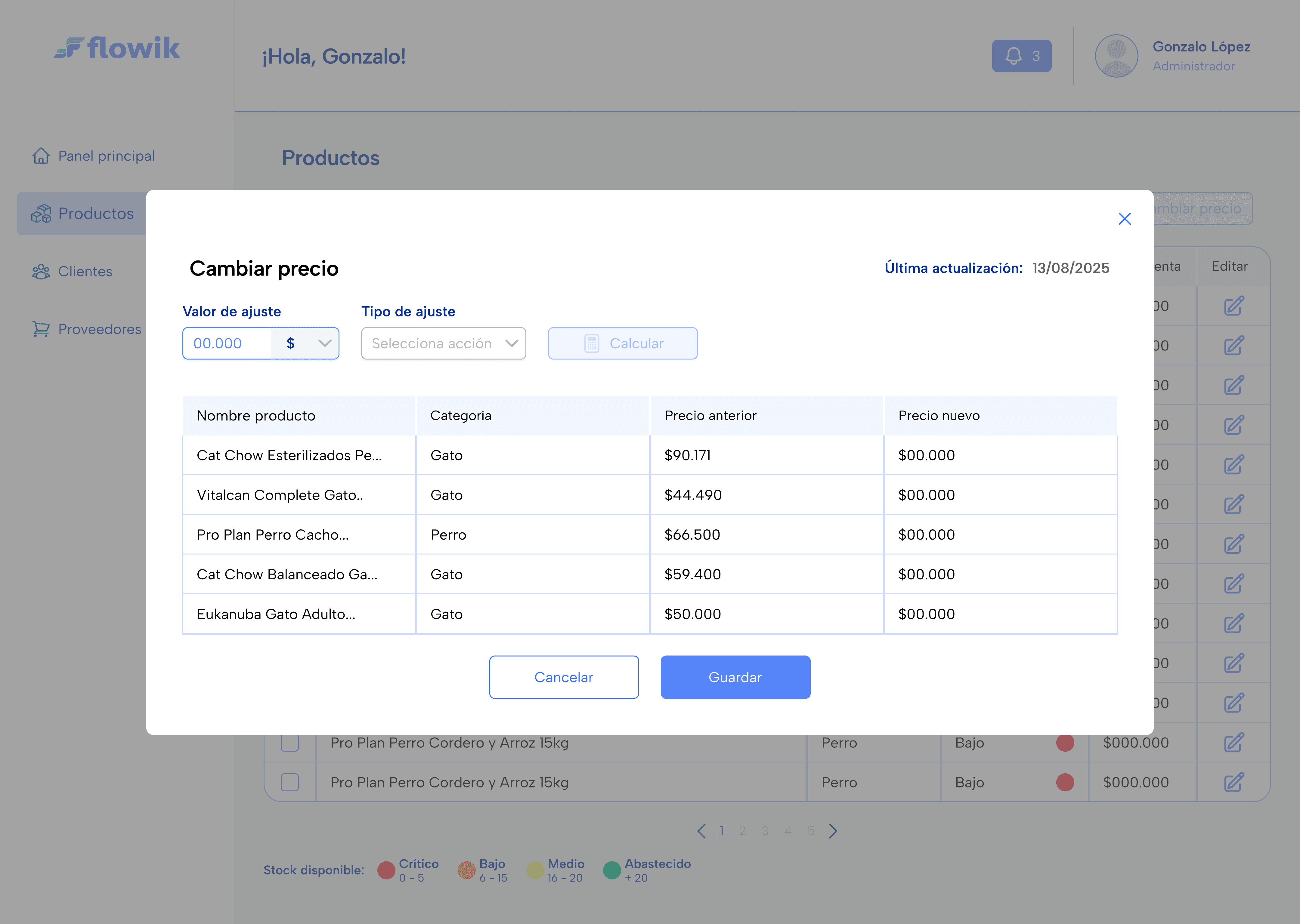This screenshot has height=924, width=1300.
Task: Expand the Selecciona acción dropdown
Action: pos(443,343)
